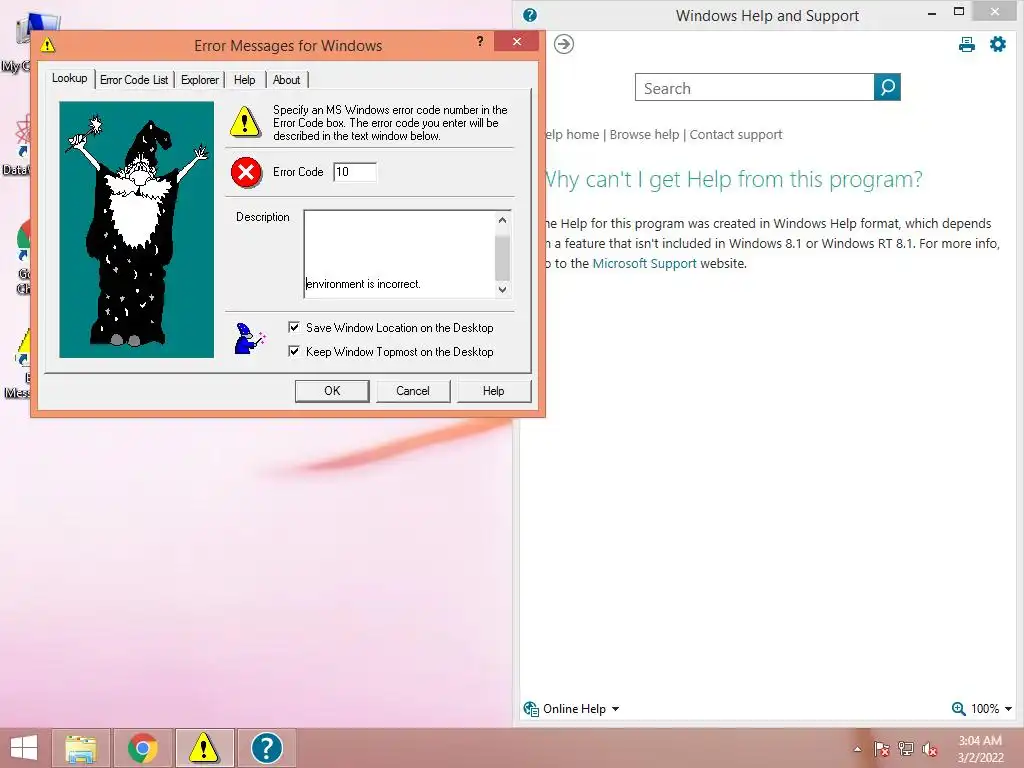Click the Help and Support taskbar icon
Viewport: 1024px width, 768px height.
coord(266,748)
